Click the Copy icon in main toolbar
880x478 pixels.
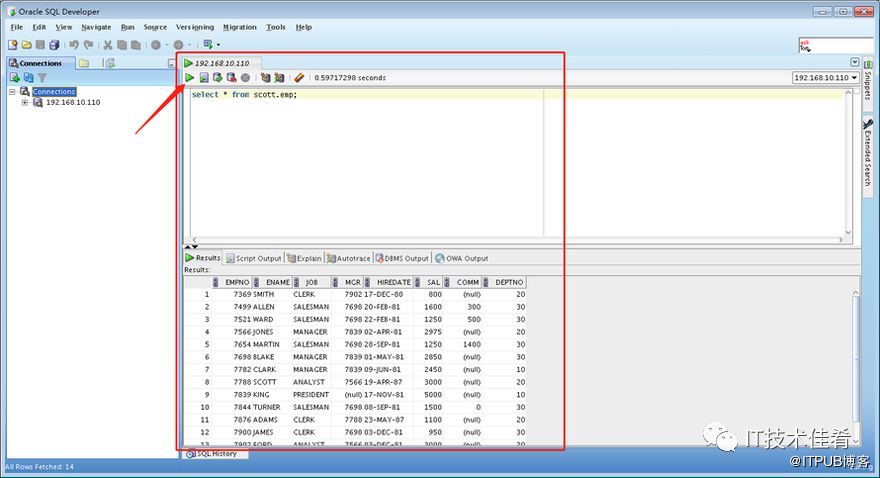(122, 44)
